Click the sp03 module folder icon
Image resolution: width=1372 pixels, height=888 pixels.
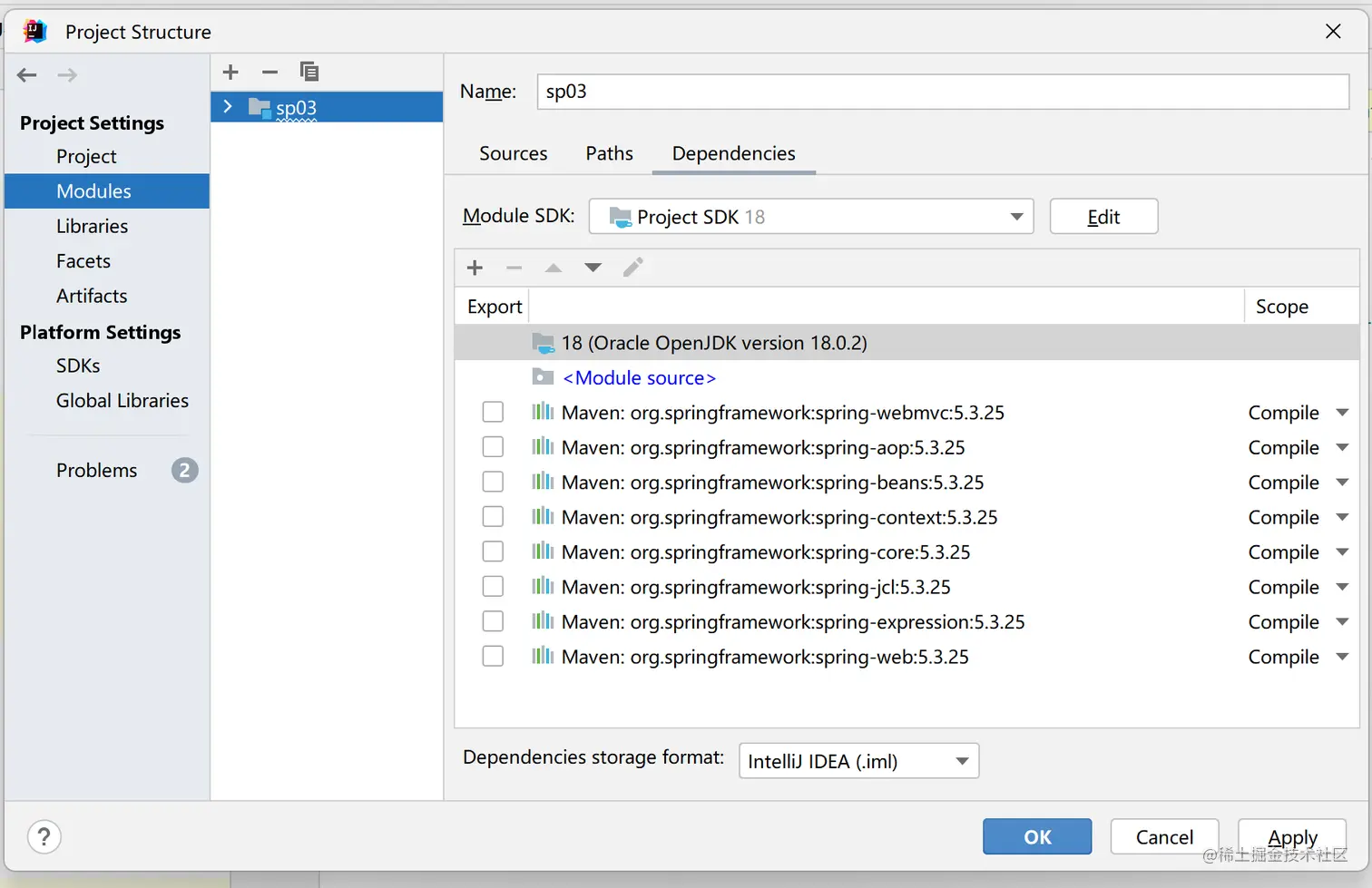tap(260, 108)
